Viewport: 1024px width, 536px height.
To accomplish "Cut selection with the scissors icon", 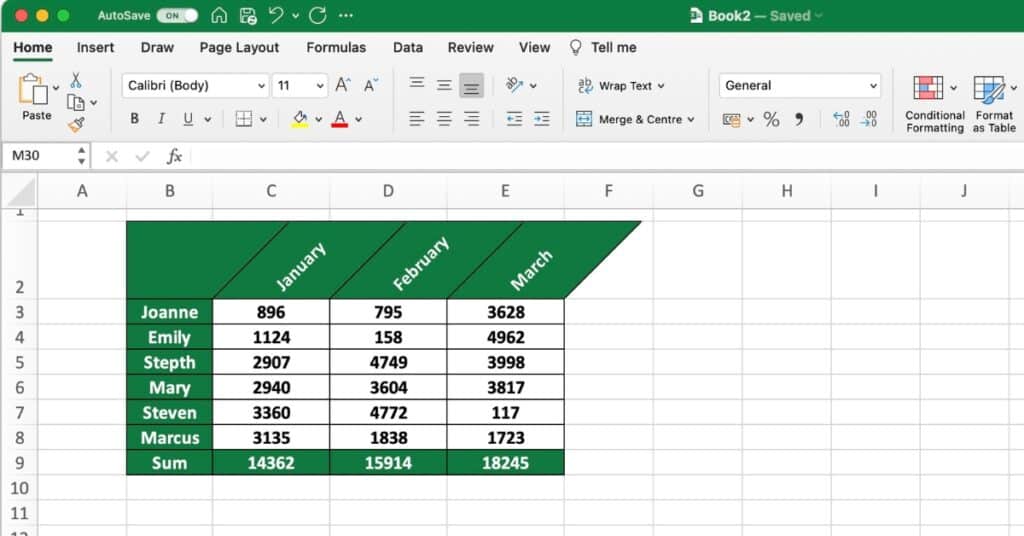I will coord(76,80).
